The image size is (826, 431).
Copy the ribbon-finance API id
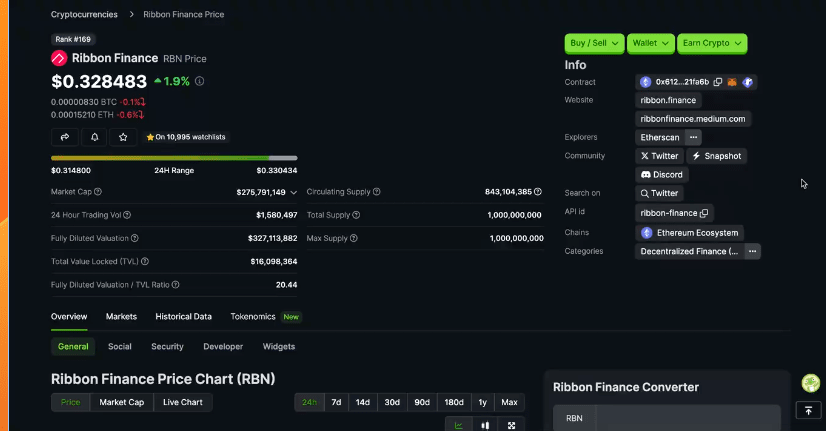click(x=704, y=213)
